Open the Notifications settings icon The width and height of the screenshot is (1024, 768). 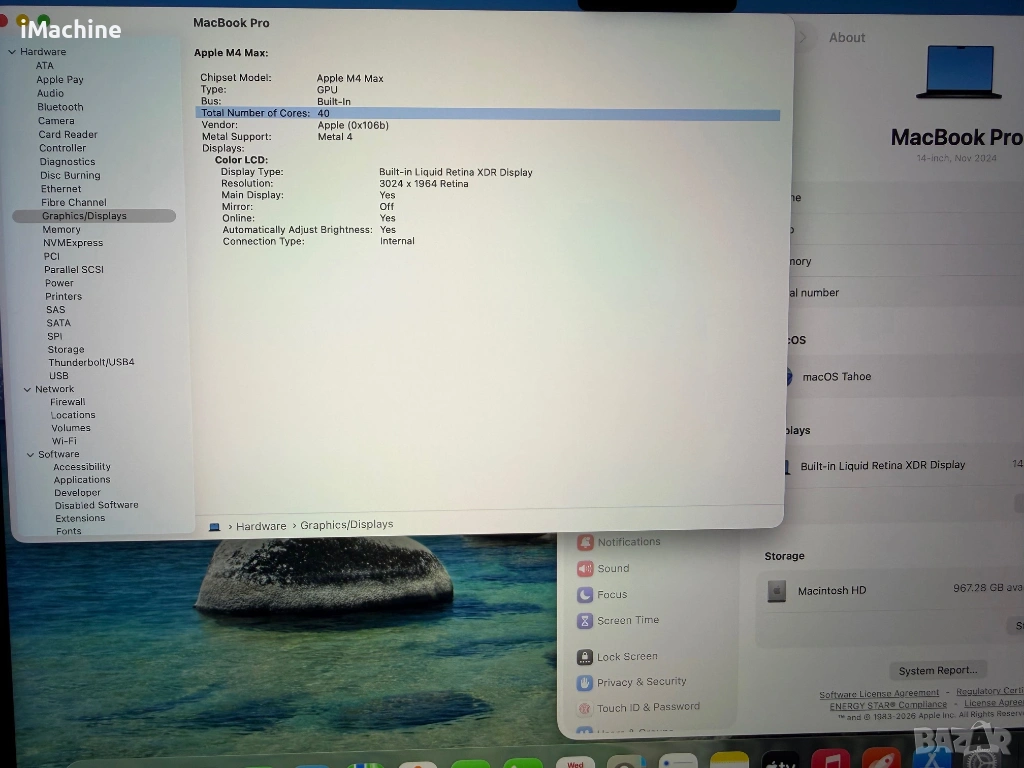tap(585, 543)
